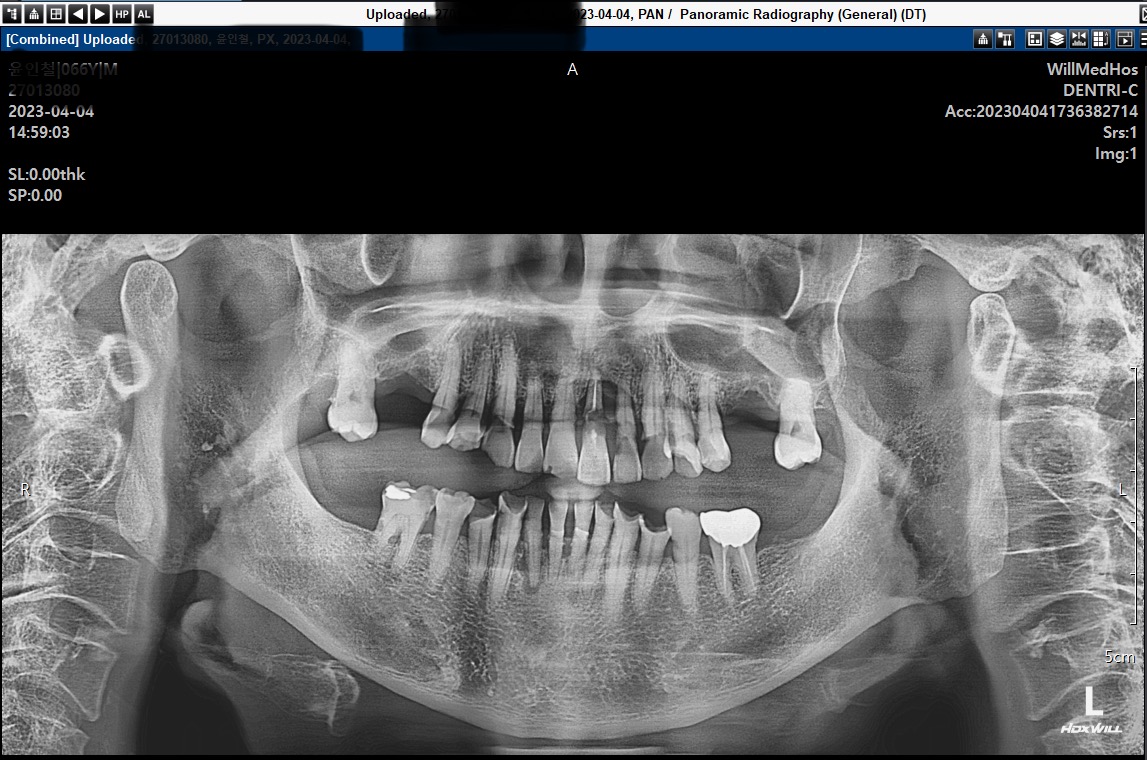
Task: Open the tile layout selector in blue bar
Action: 1035,39
